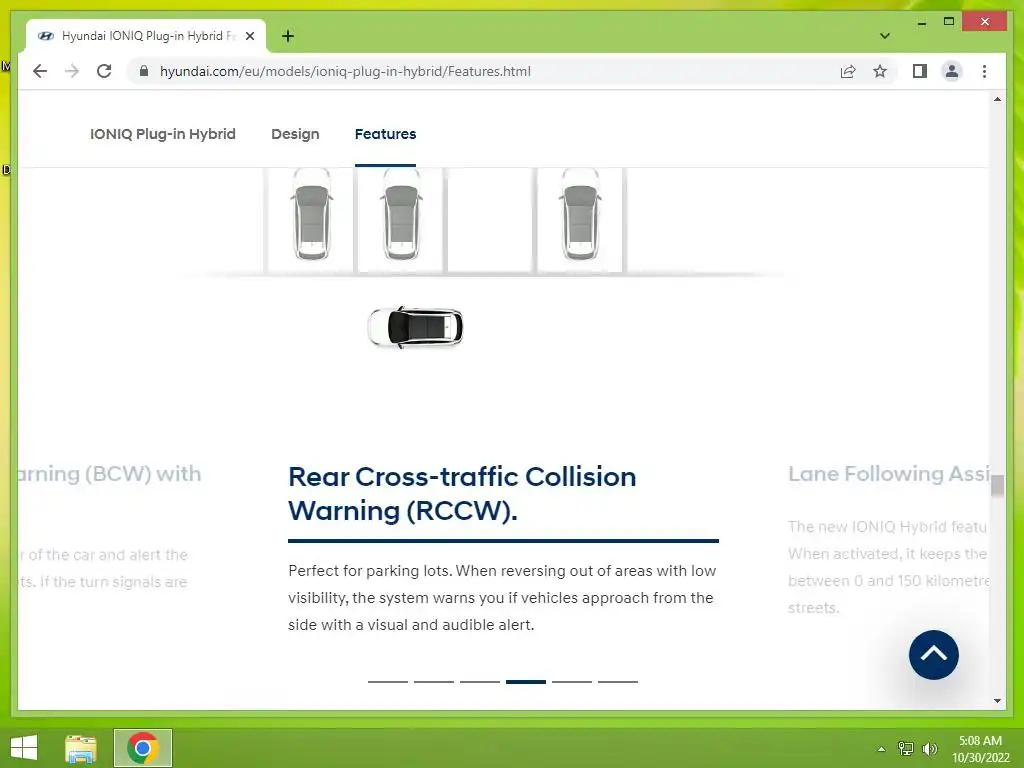The width and height of the screenshot is (1024, 768).
Task: Jump to the third carousel slide indicator
Action: pyautogui.click(x=480, y=681)
